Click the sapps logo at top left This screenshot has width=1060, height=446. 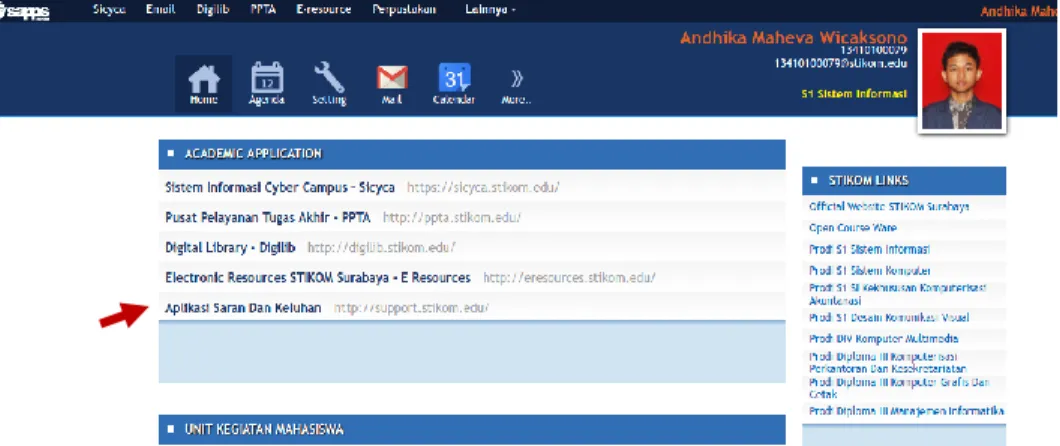click(24, 11)
